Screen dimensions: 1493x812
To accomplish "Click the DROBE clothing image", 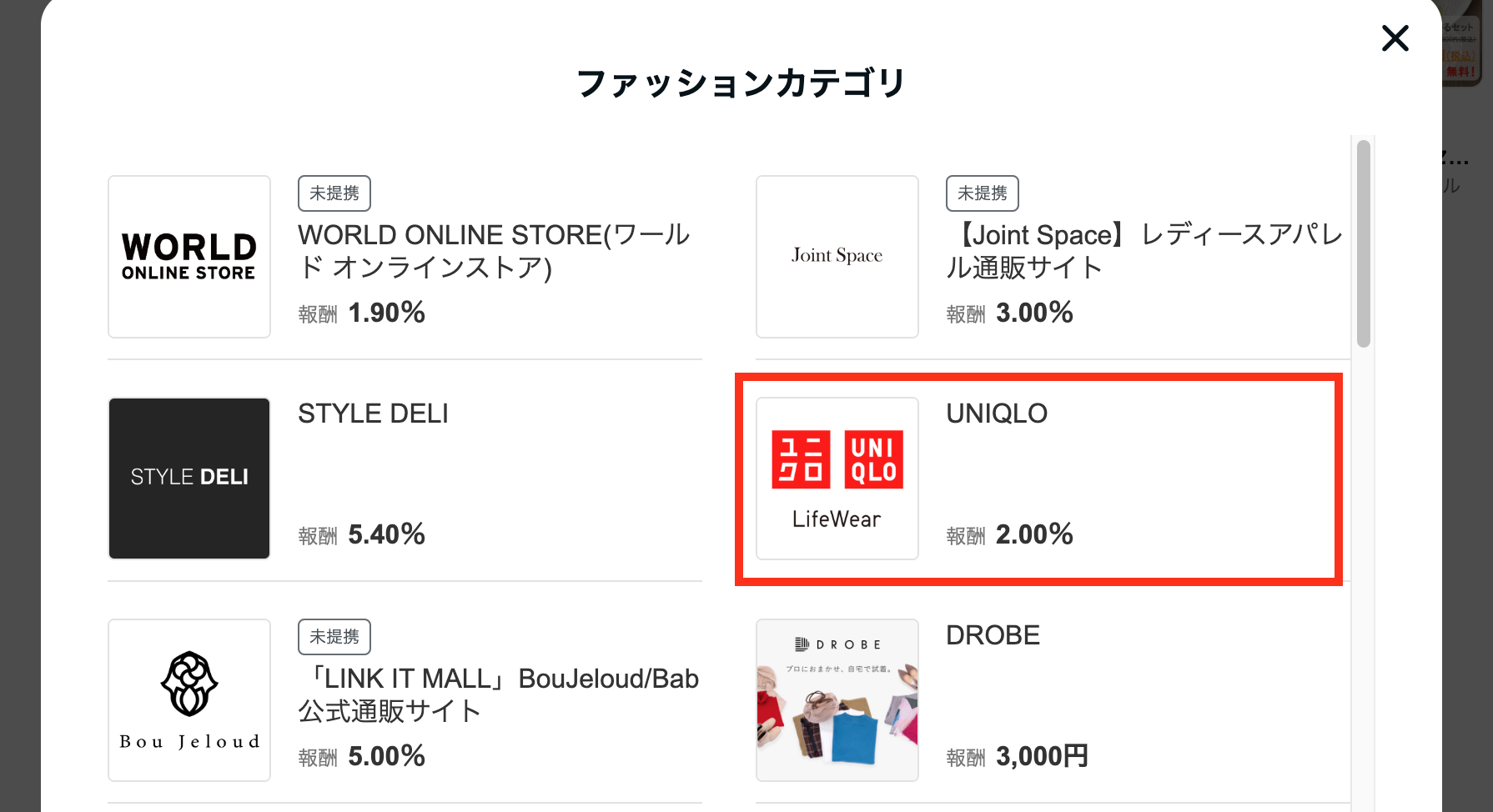I will (x=837, y=700).
